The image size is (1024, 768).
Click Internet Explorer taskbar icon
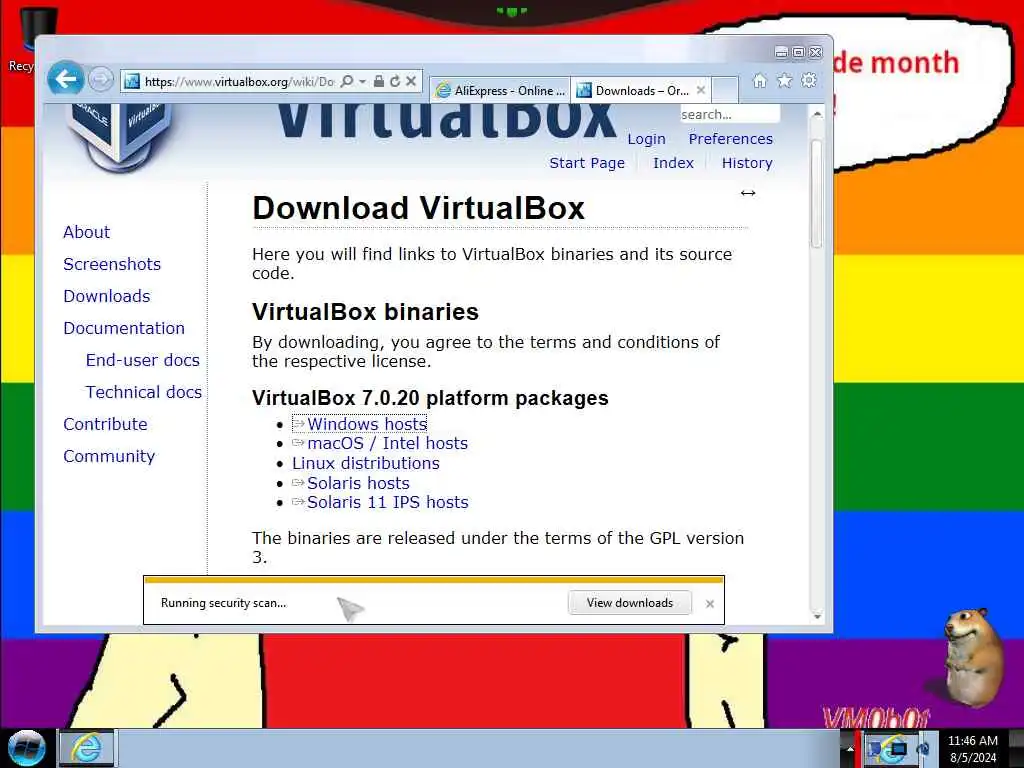tap(87, 748)
